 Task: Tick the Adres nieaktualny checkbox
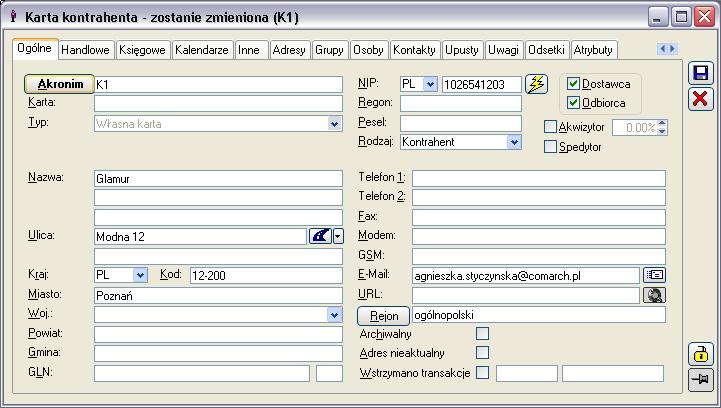point(482,353)
